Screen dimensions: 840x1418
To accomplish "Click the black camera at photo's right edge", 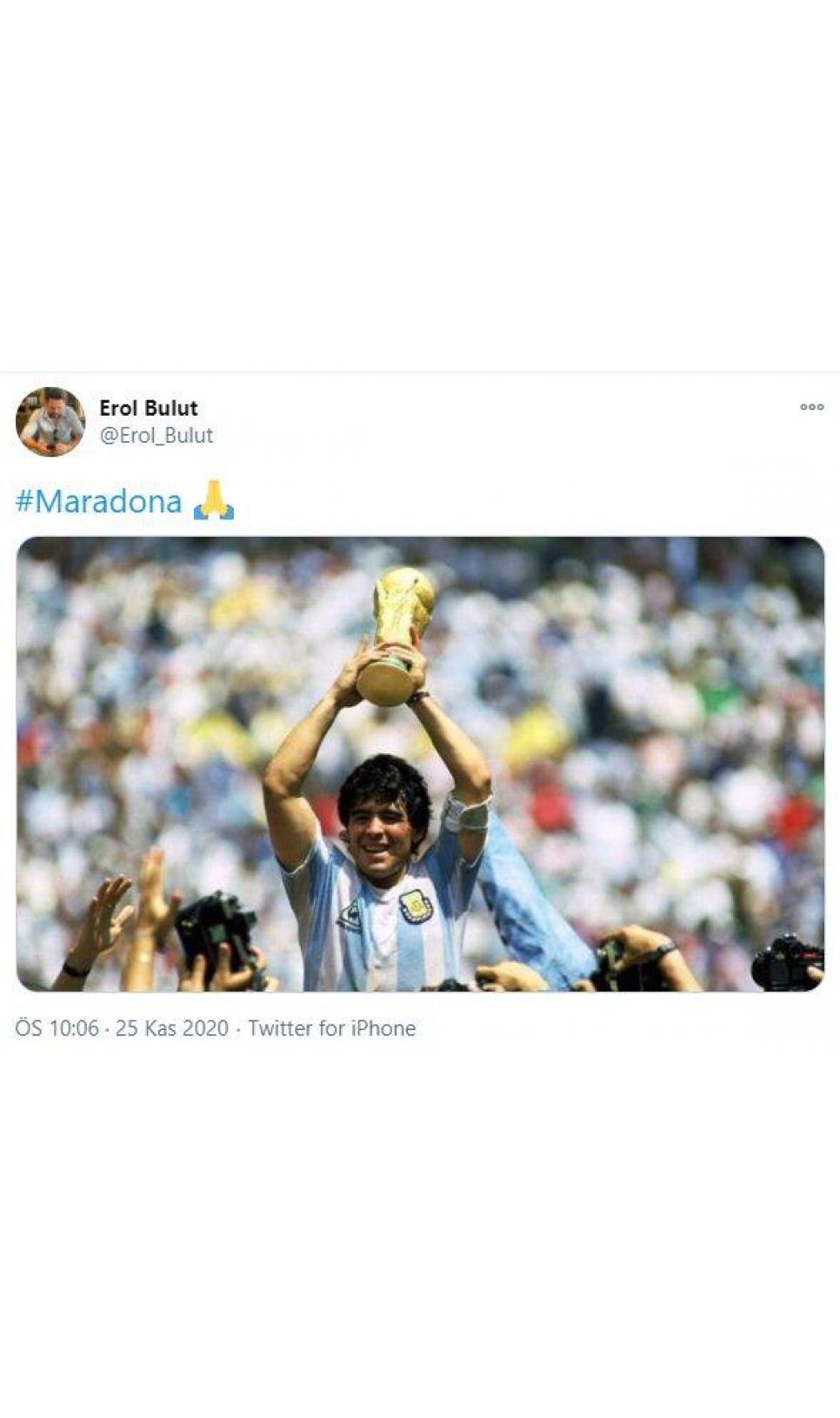I will pos(787,964).
